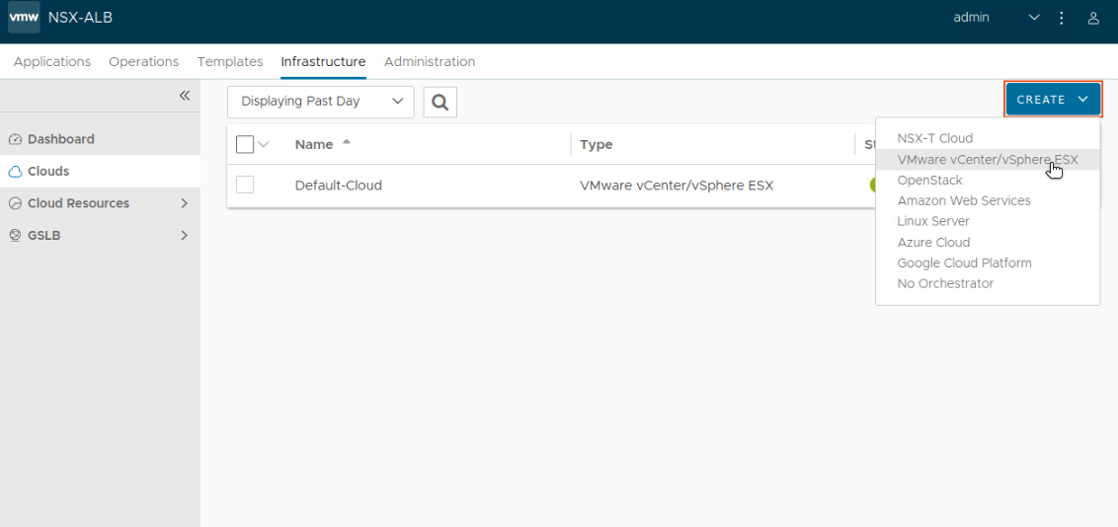Click the search magnifier icon

440,102
